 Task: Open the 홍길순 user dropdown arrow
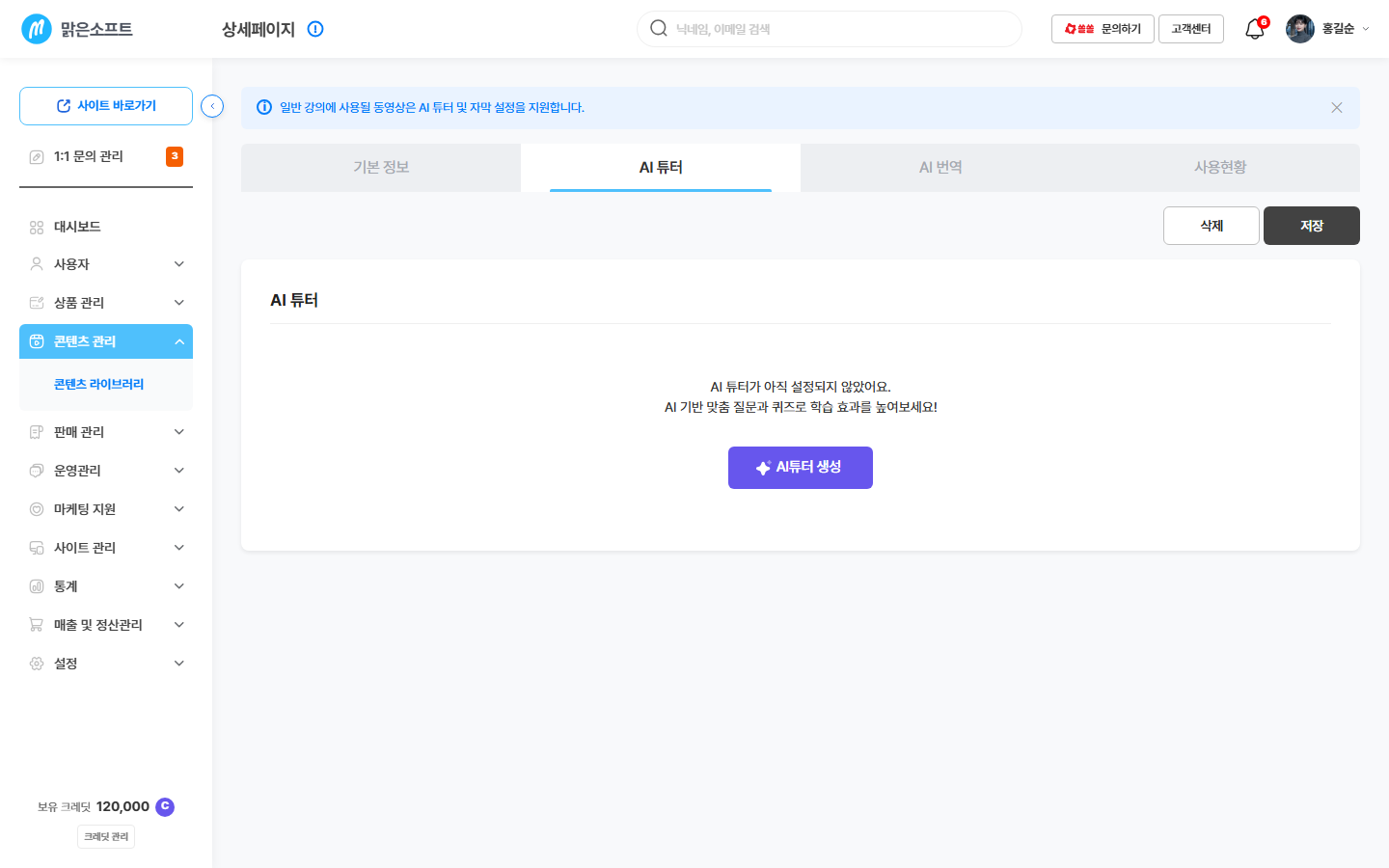point(1366,29)
